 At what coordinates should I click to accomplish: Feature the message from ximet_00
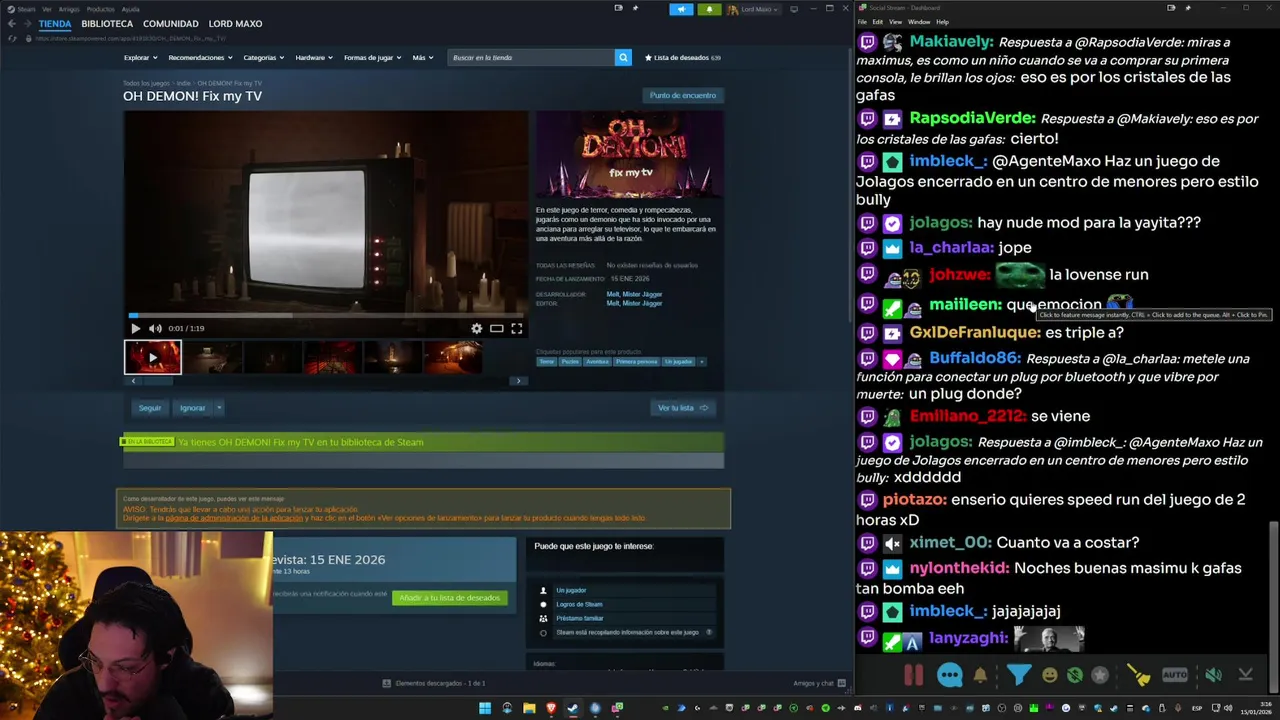(x=1067, y=542)
